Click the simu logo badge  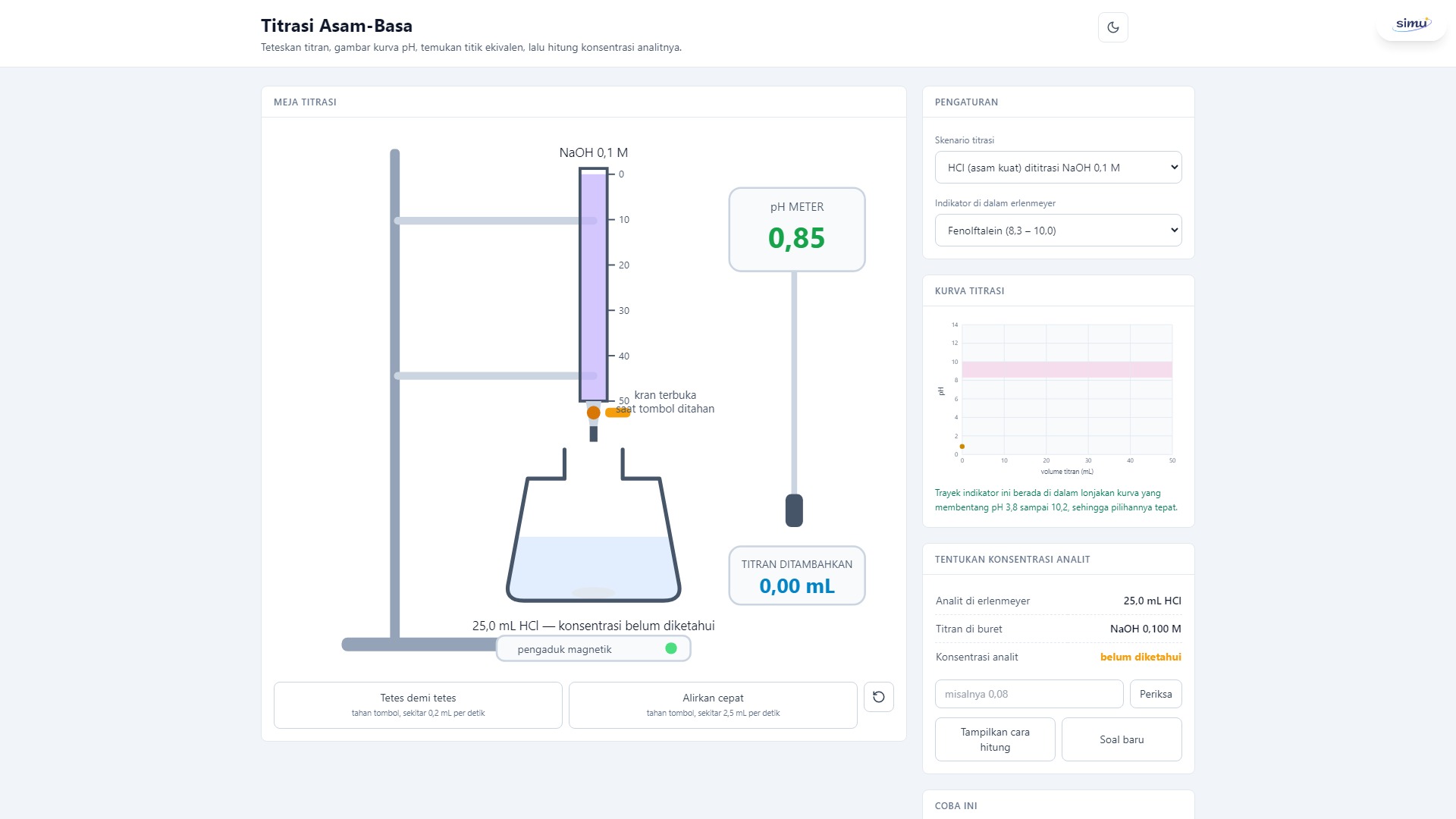point(1411,24)
